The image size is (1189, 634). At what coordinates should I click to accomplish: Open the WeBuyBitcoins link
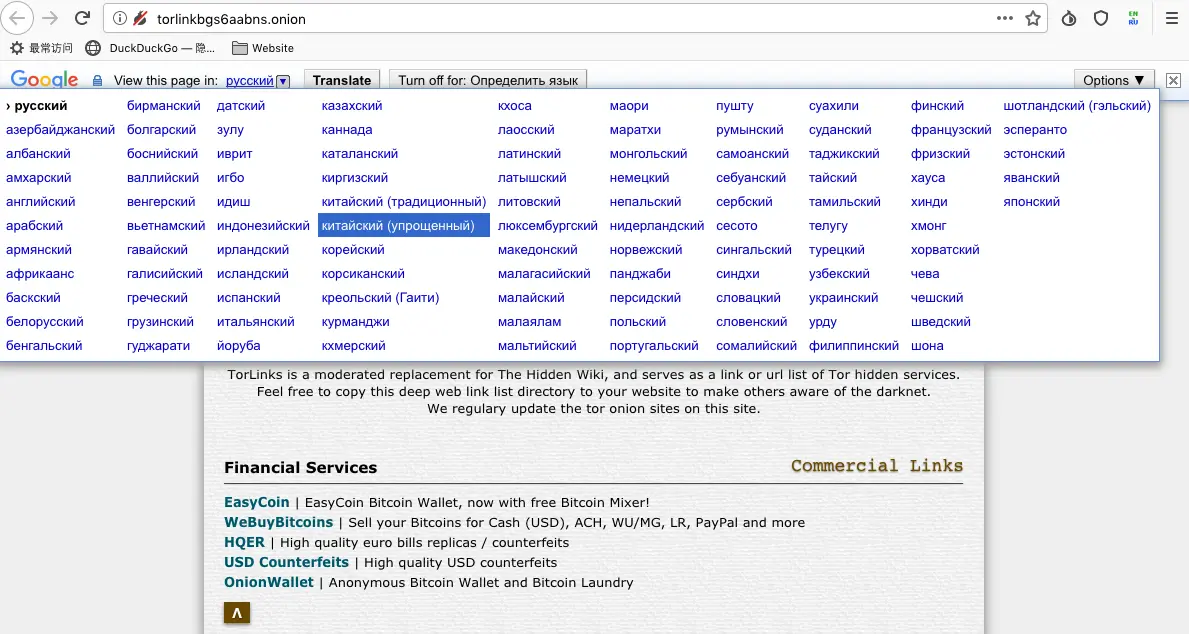[x=278, y=522]
